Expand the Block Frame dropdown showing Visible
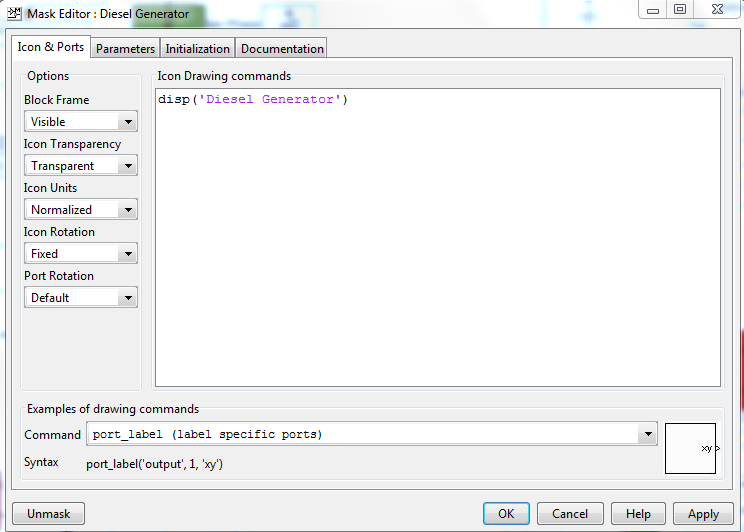The image size is (744, 532). point(81,121)
